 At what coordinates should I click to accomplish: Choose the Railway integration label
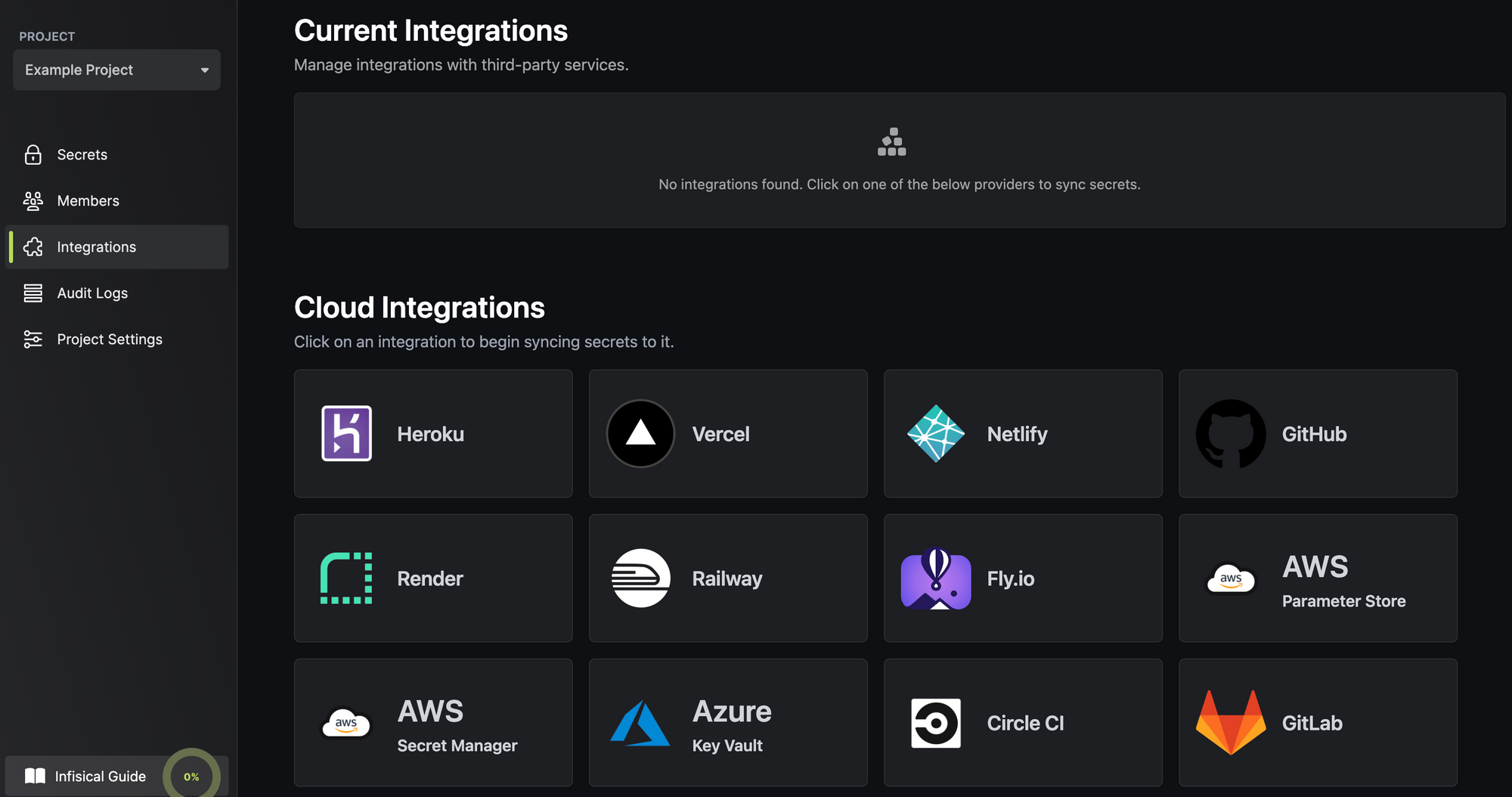[x=727, y=578]
